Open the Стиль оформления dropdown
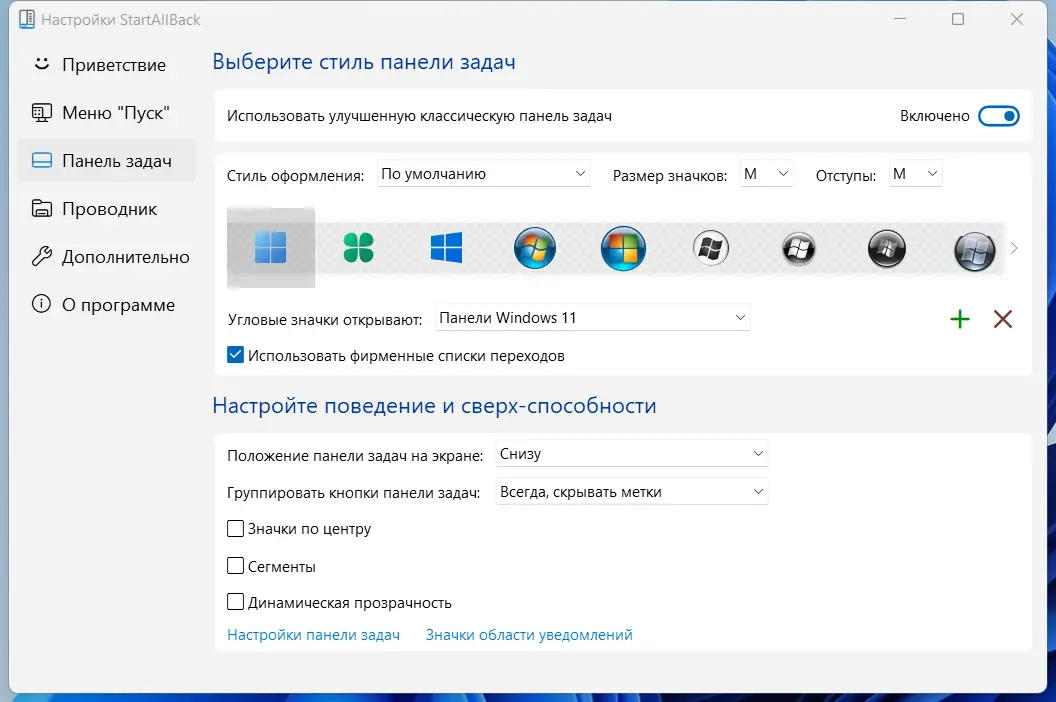Screen dimensions: 1056x702 [483, 173]
